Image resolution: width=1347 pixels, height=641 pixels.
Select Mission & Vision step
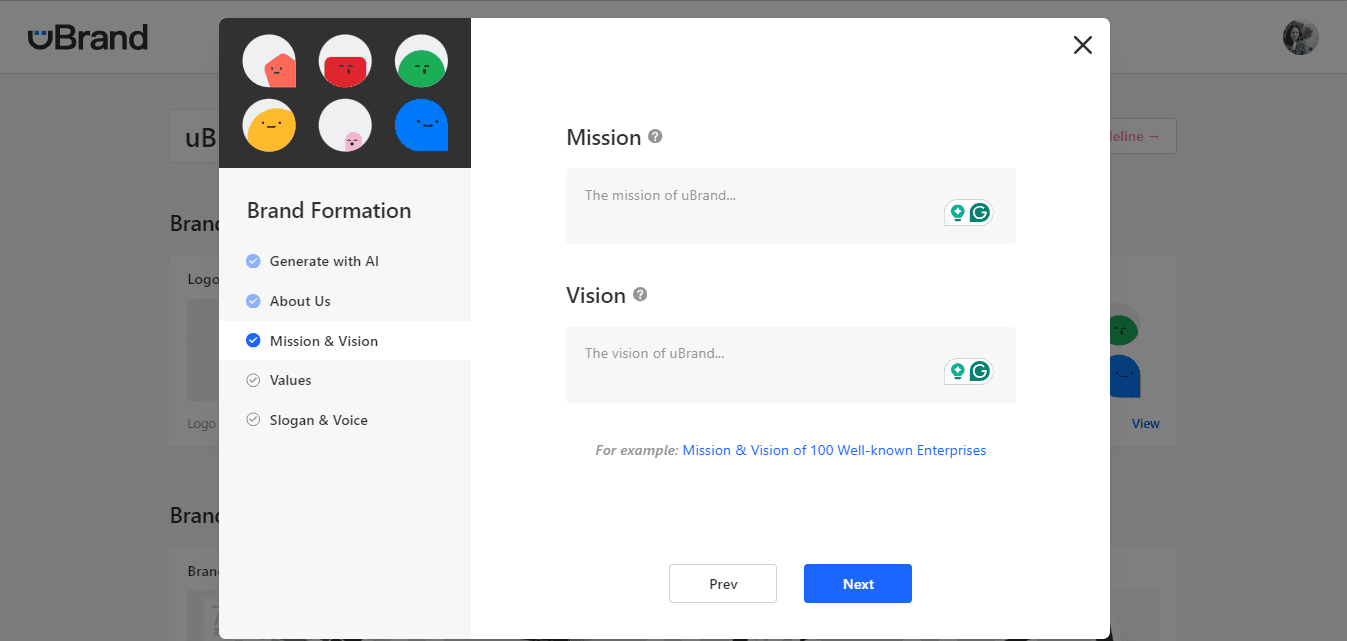(345, 341)
